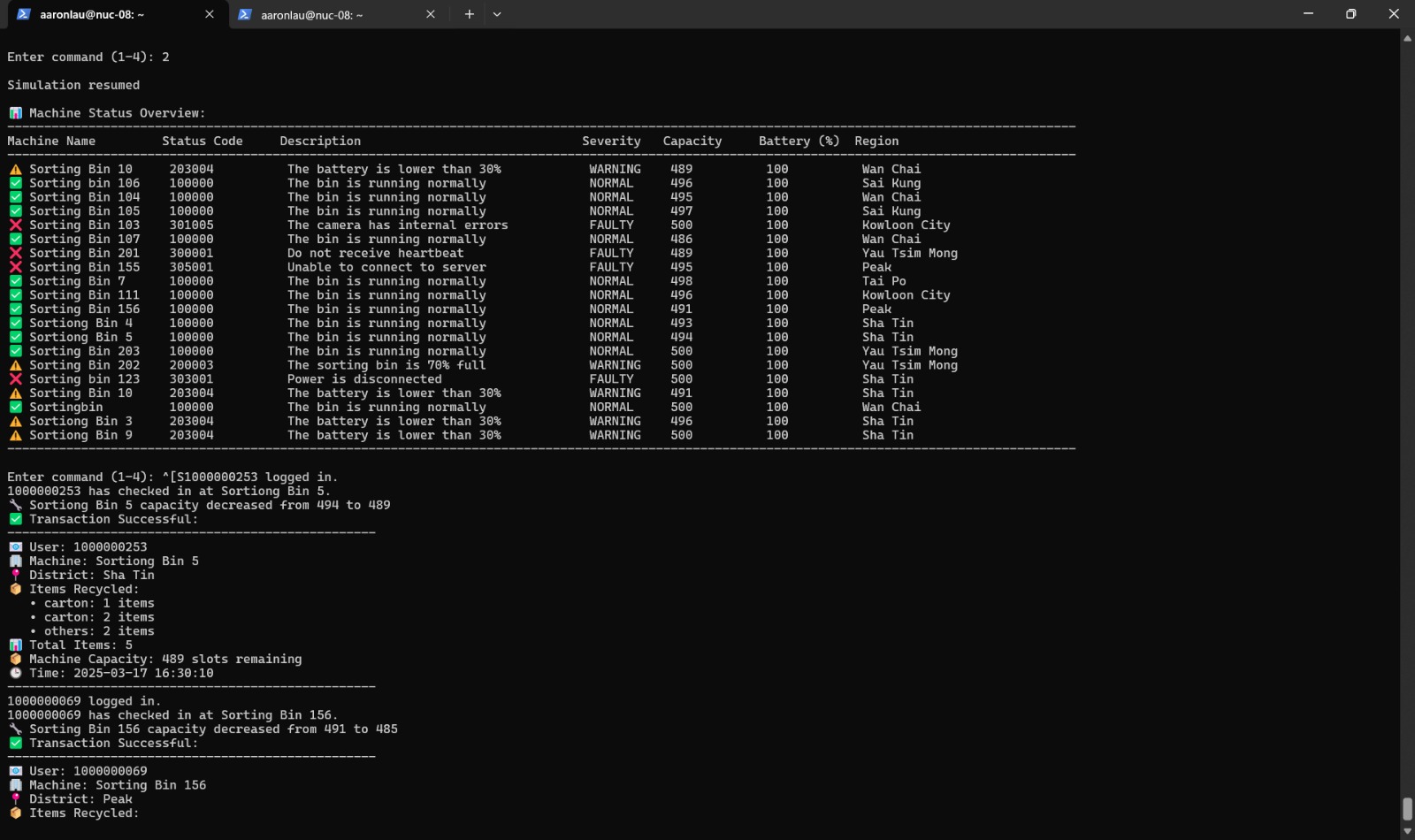Click the wrench icon on the capacity decreased line
The image size is (1415, 840).
pos(15,505)
